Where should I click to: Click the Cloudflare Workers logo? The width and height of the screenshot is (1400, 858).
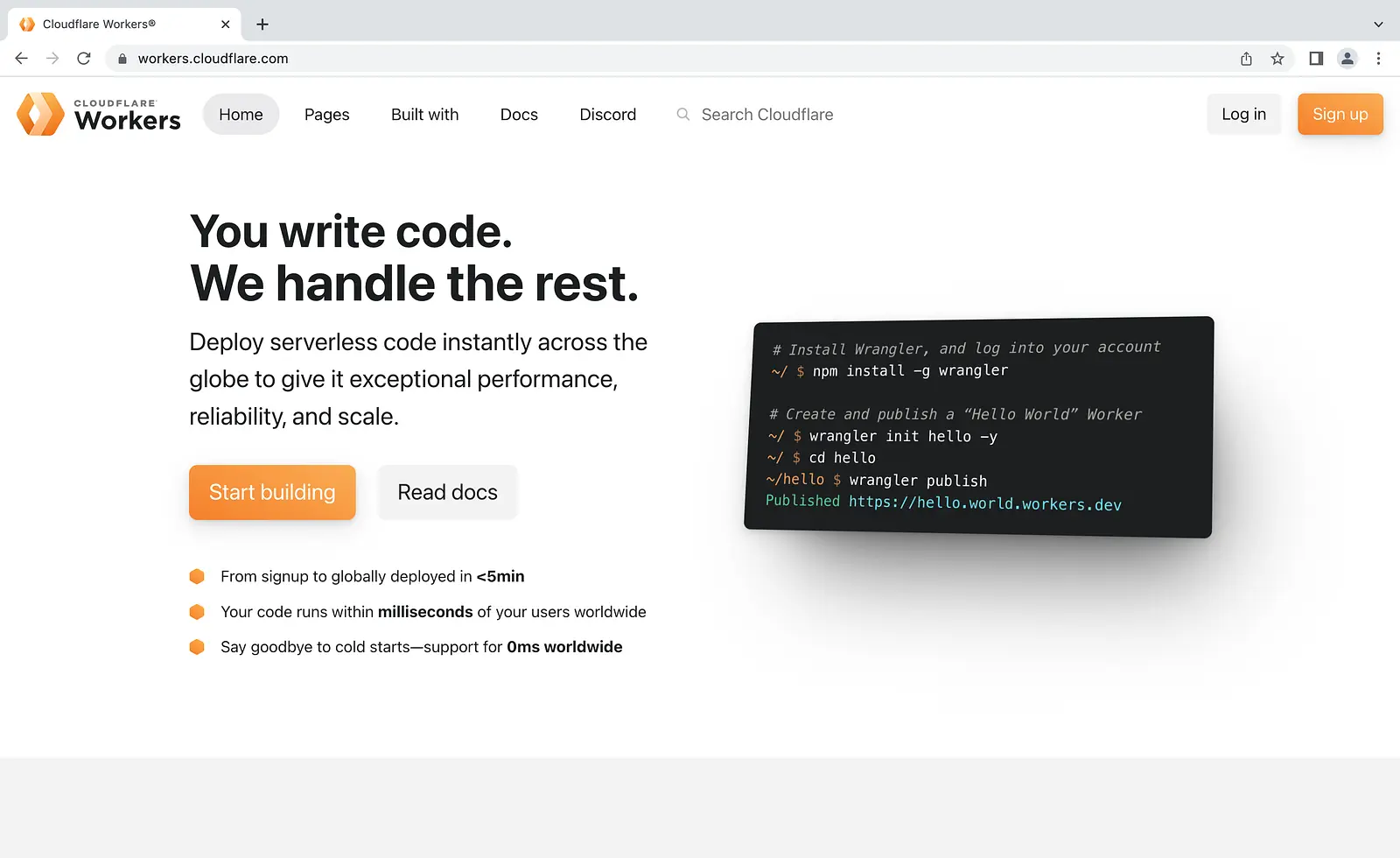coord(99,114)
